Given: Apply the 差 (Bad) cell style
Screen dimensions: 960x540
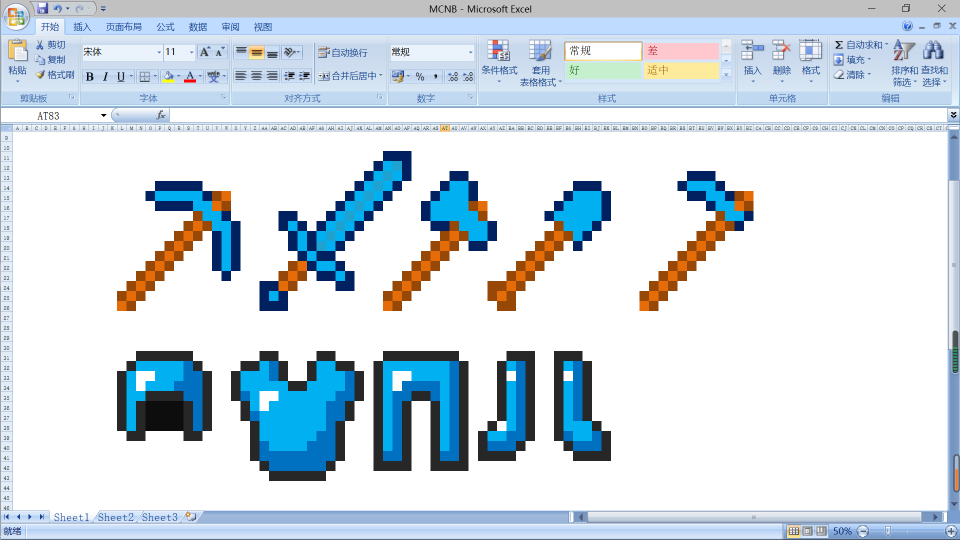Looking at the screenshot, I should (x=681, y=51).
